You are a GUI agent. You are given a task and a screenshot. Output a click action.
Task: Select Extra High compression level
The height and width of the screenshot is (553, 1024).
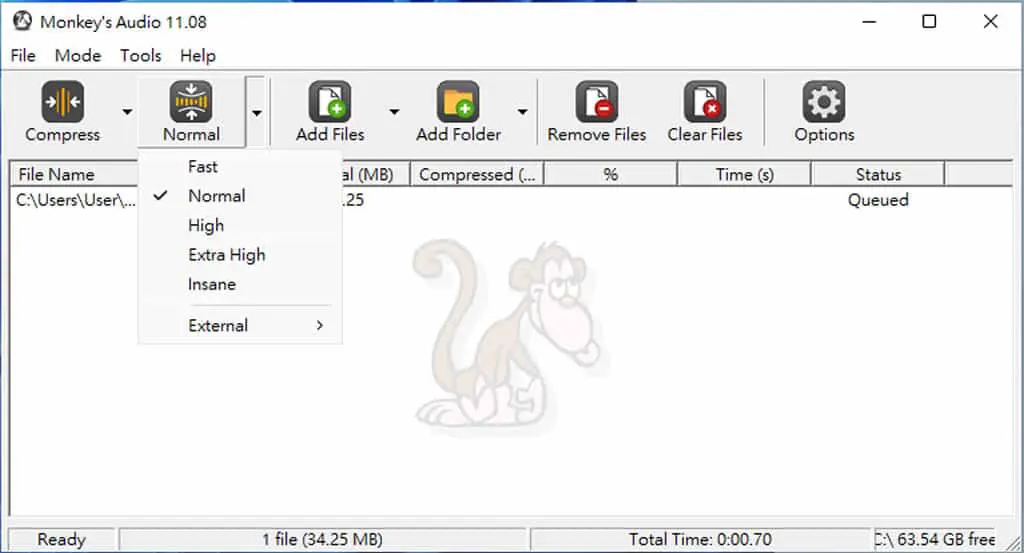pos(240,255)
